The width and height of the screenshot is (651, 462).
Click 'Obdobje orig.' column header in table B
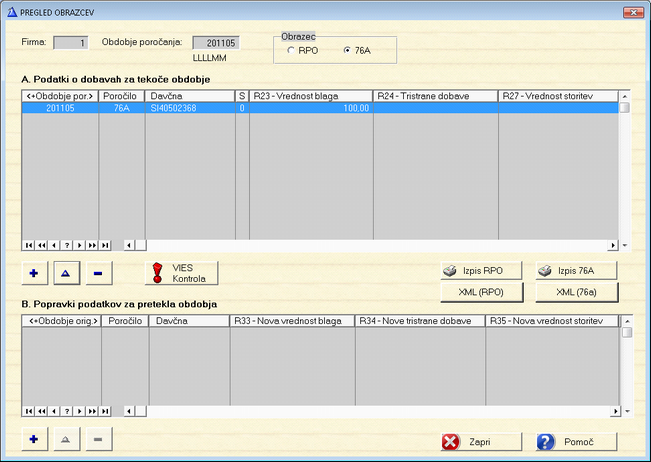click(x=61, y=321)
